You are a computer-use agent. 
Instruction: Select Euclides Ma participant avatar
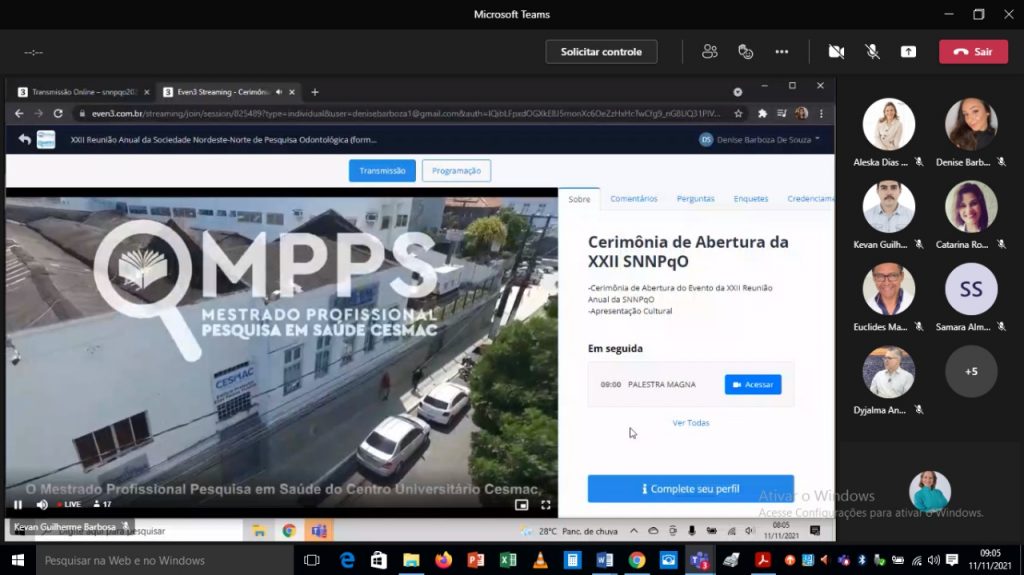pyautogui.click(x=888, y=289)
